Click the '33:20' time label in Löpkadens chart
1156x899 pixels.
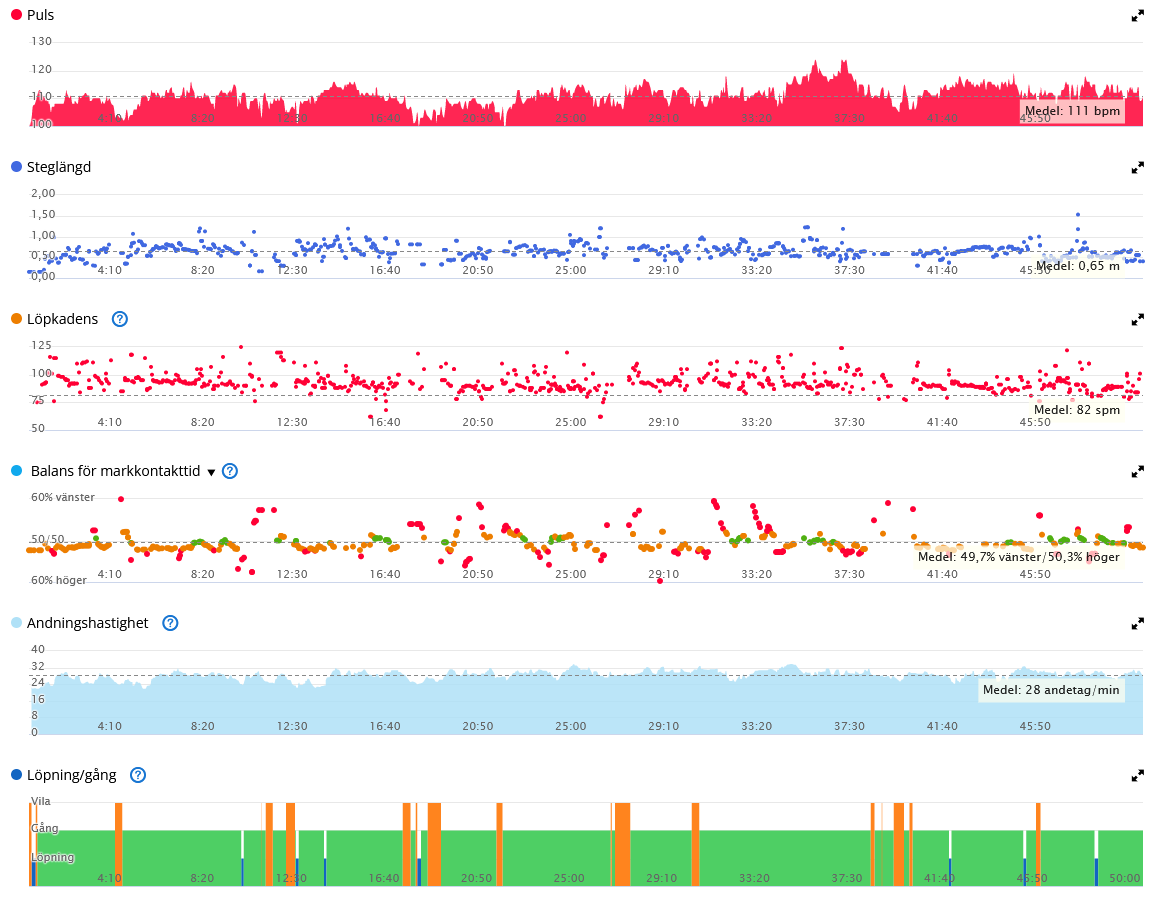(756, 423)
